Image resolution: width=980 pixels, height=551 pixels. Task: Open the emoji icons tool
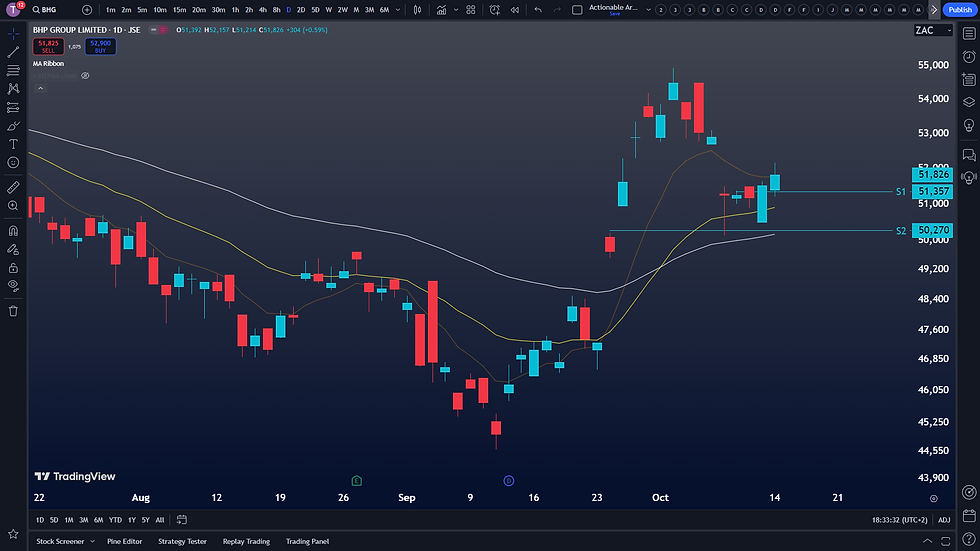pyautogui.click(x=13, y=162)
